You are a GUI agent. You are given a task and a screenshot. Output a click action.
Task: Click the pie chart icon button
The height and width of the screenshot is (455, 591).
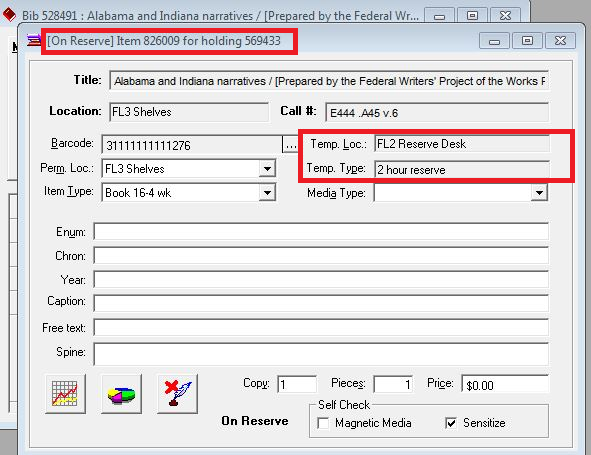[121, 394]
